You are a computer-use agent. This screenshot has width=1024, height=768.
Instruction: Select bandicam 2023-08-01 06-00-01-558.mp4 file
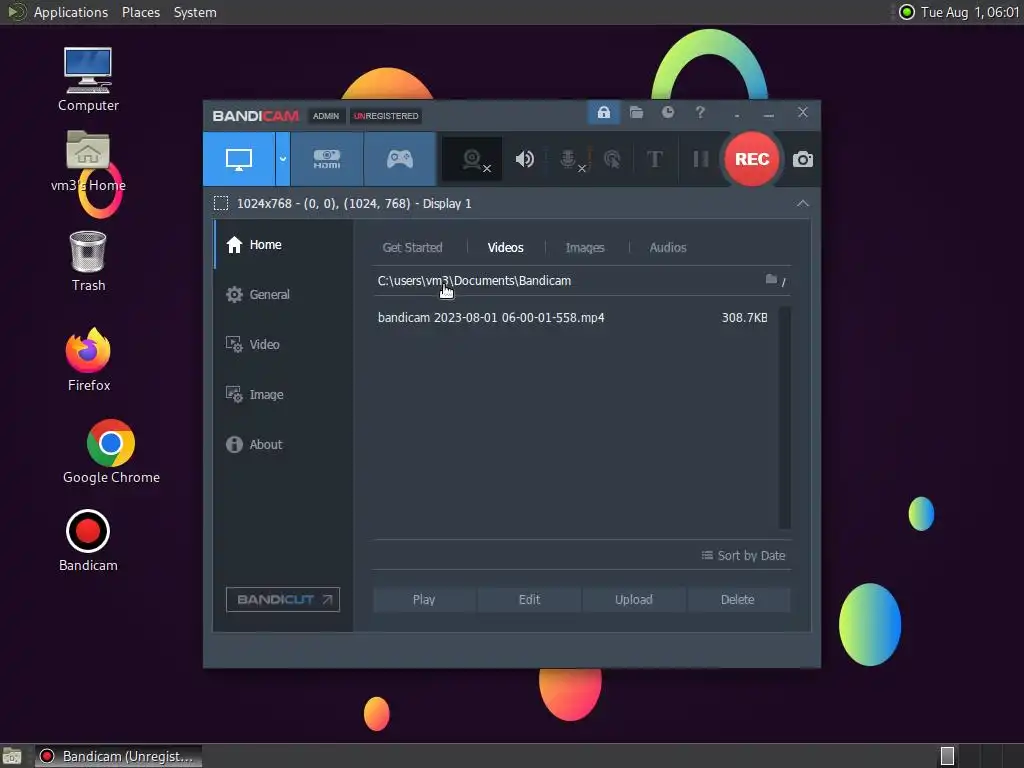pyautogui.click(x=491, y=318)
